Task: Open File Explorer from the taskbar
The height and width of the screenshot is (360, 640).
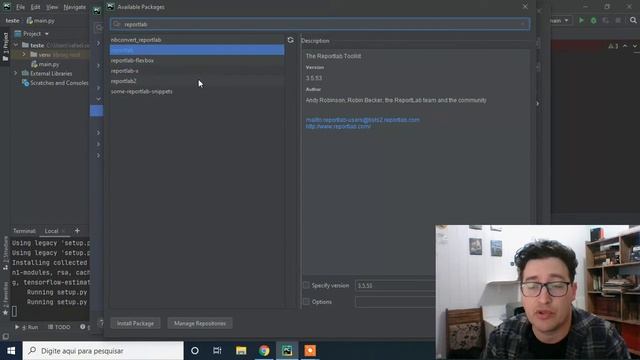Action: click(x=241, y=351)
